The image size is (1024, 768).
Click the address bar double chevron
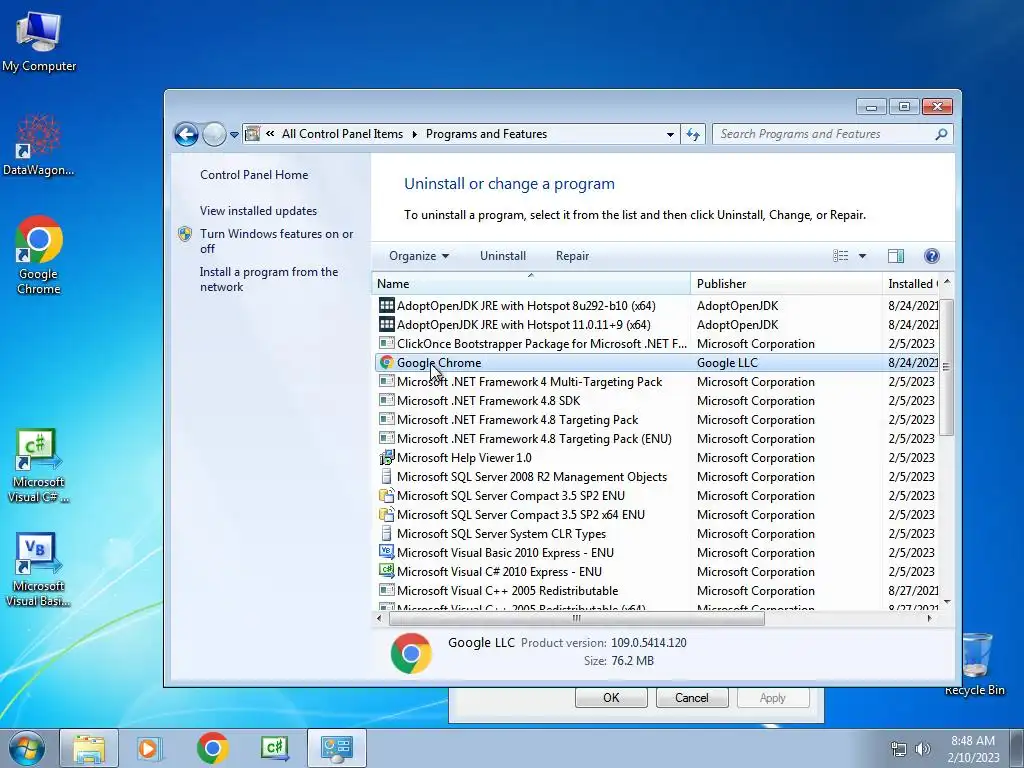tap(270, 134)
